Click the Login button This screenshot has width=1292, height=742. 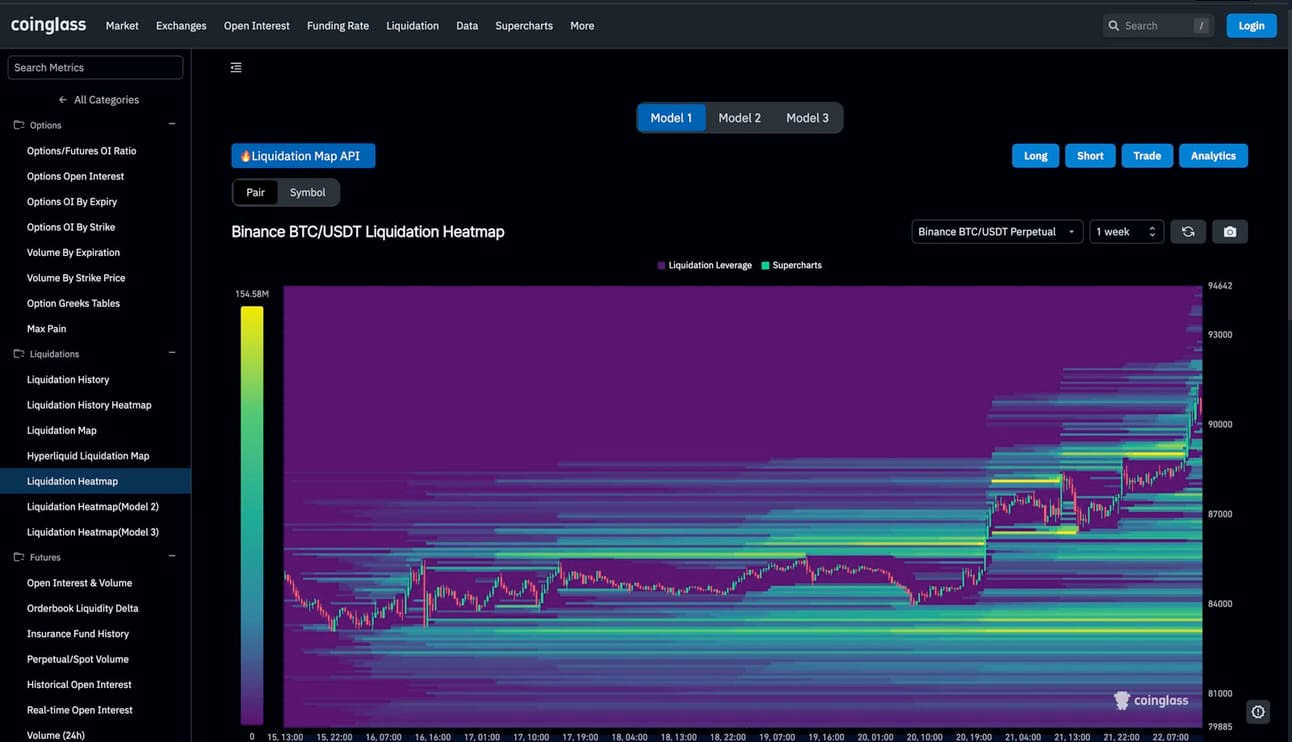pos(1251,26)
